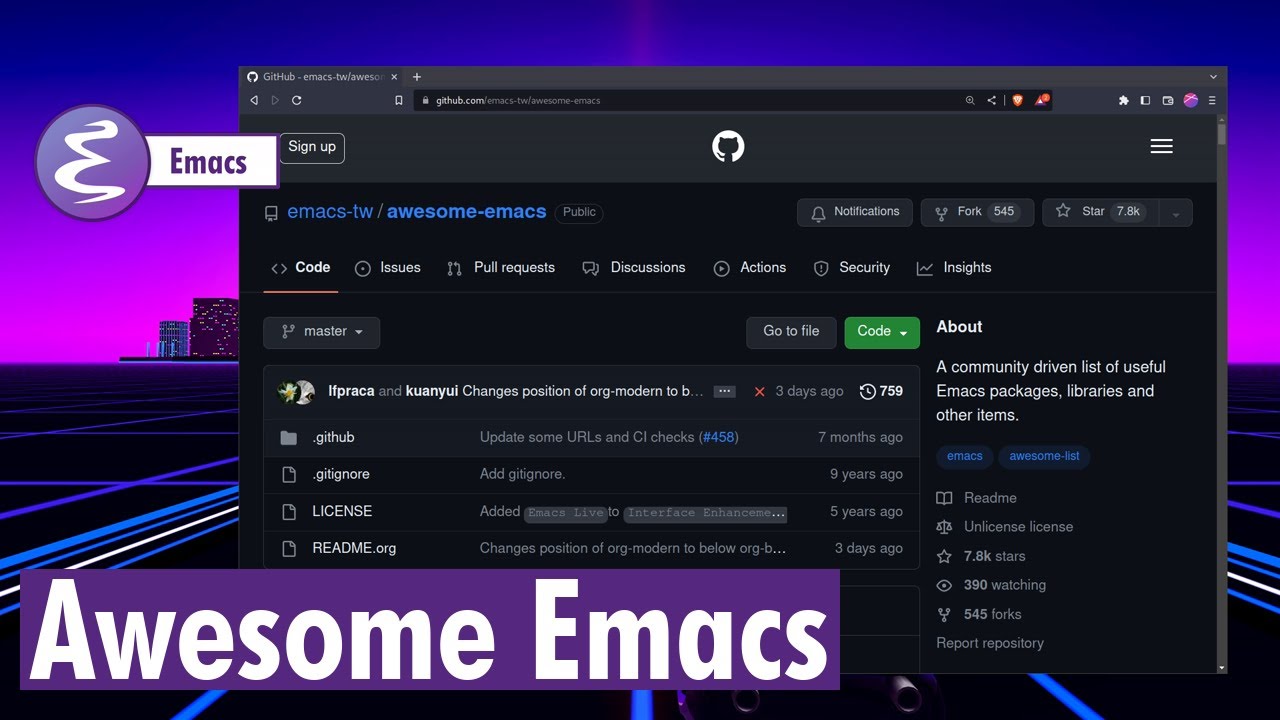Click the profile avatar in browser toolbar
This screenshot has height=720, width=1280.
coord(1191,100)
